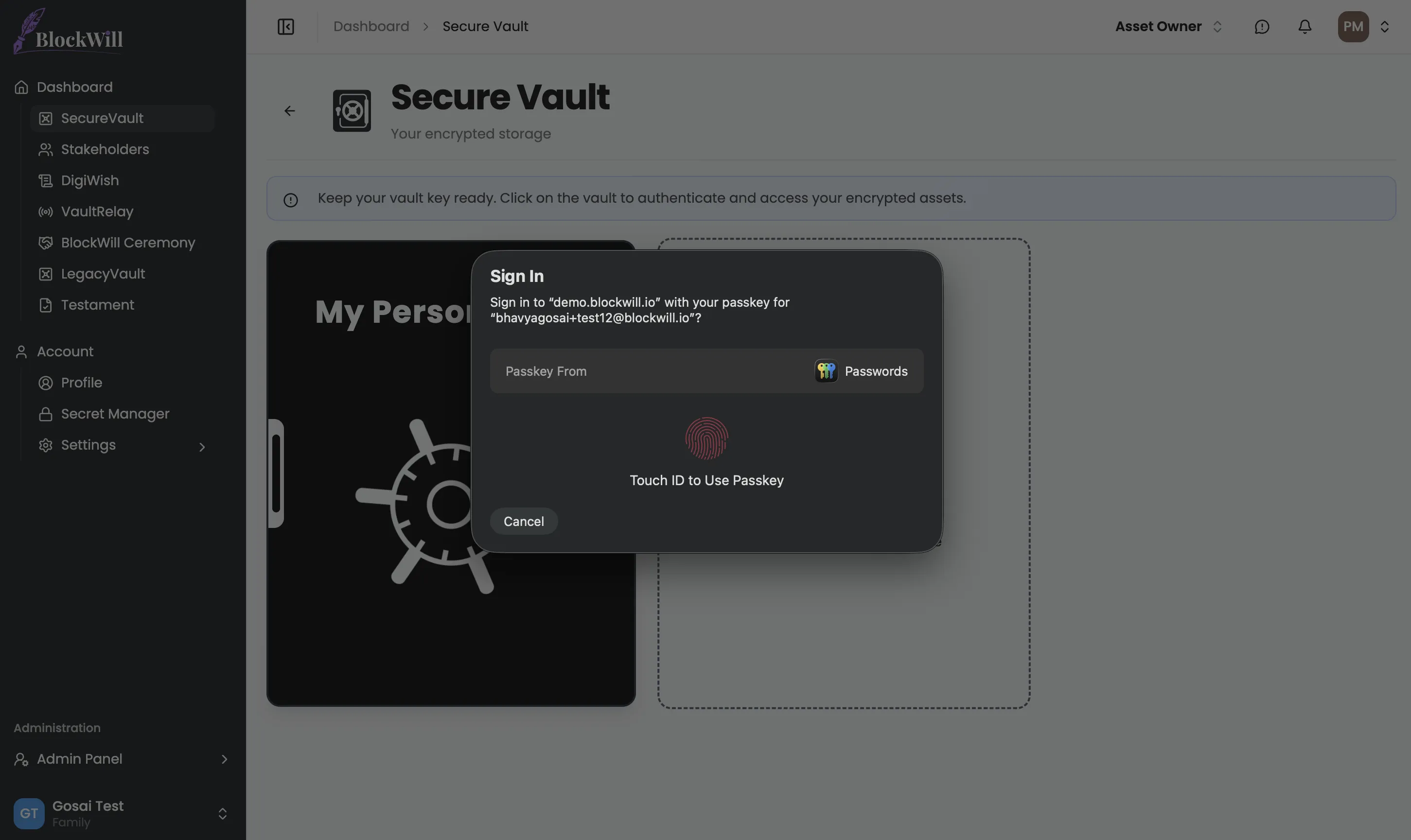
Task: Go to Secret Manager page
Action: coord(115,414)
